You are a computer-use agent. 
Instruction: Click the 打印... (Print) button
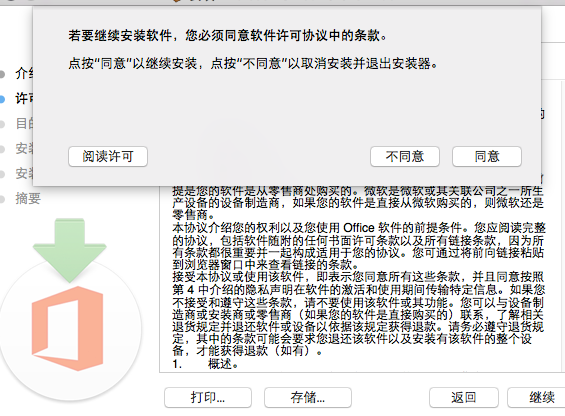click(208, 397)
